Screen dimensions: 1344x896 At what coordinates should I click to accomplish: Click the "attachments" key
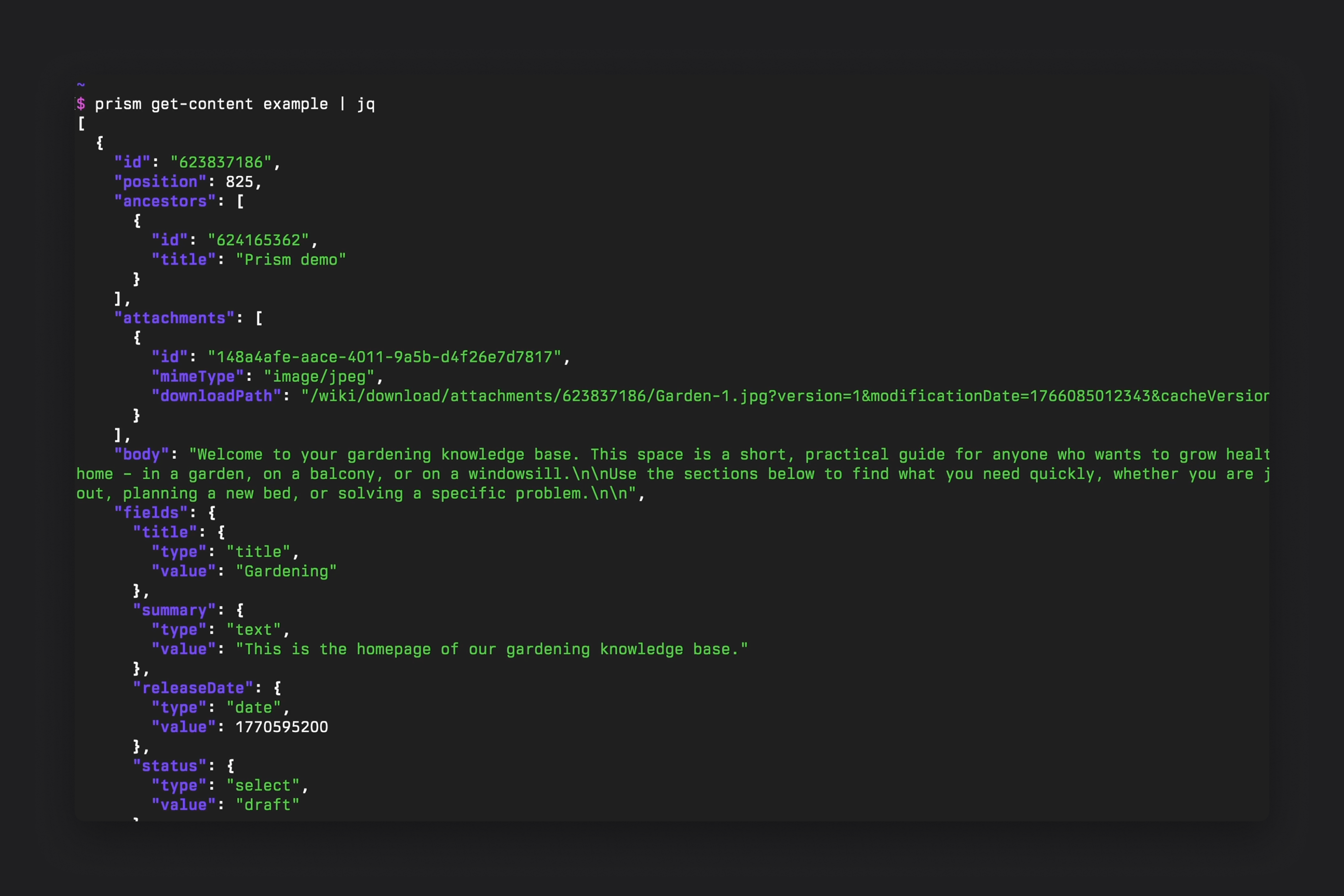click(x=174, y=318)
